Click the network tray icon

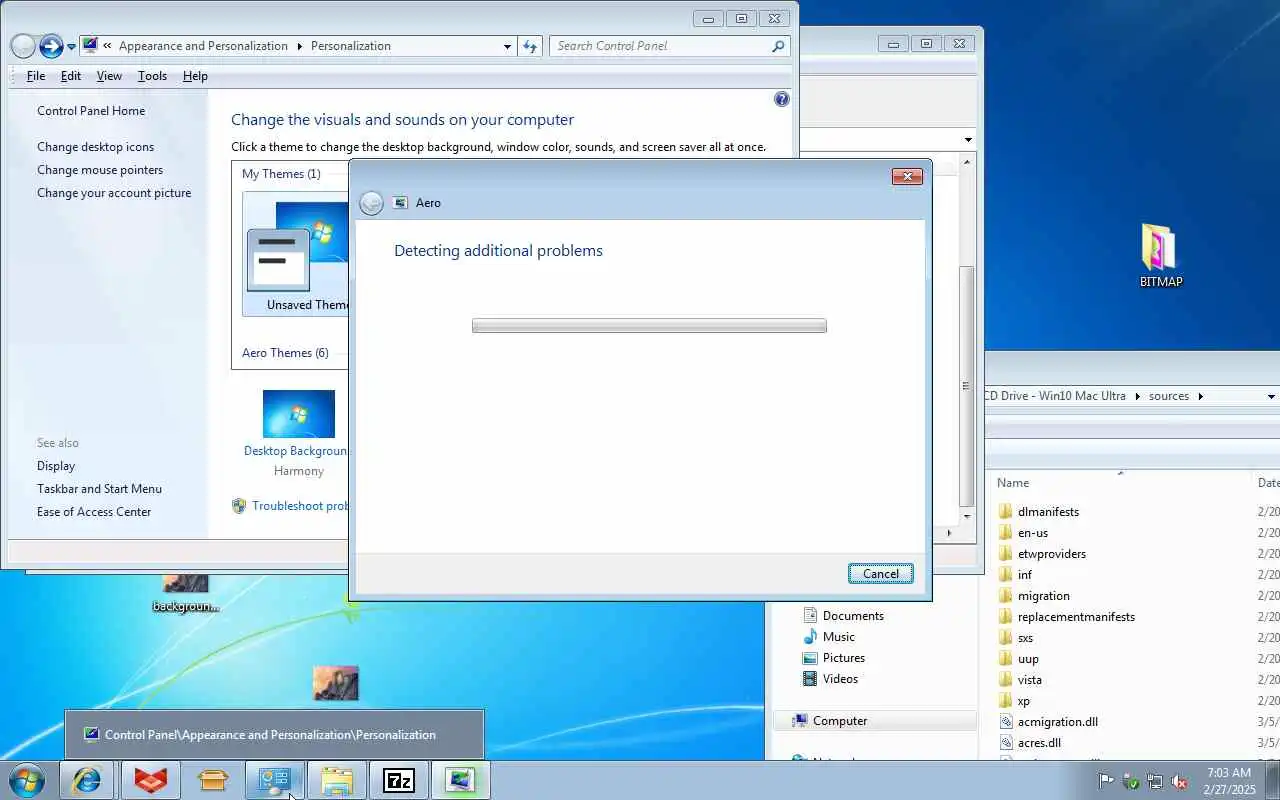click(x=1155, y=781)
